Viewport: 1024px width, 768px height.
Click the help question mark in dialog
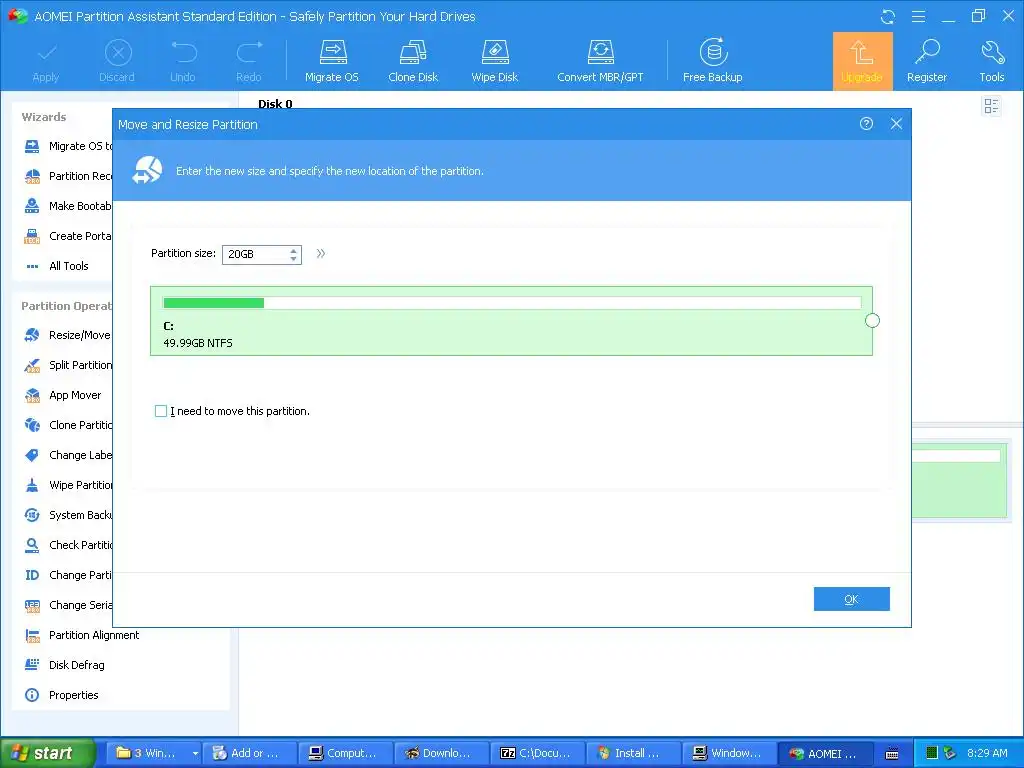(x=866, y=123)
